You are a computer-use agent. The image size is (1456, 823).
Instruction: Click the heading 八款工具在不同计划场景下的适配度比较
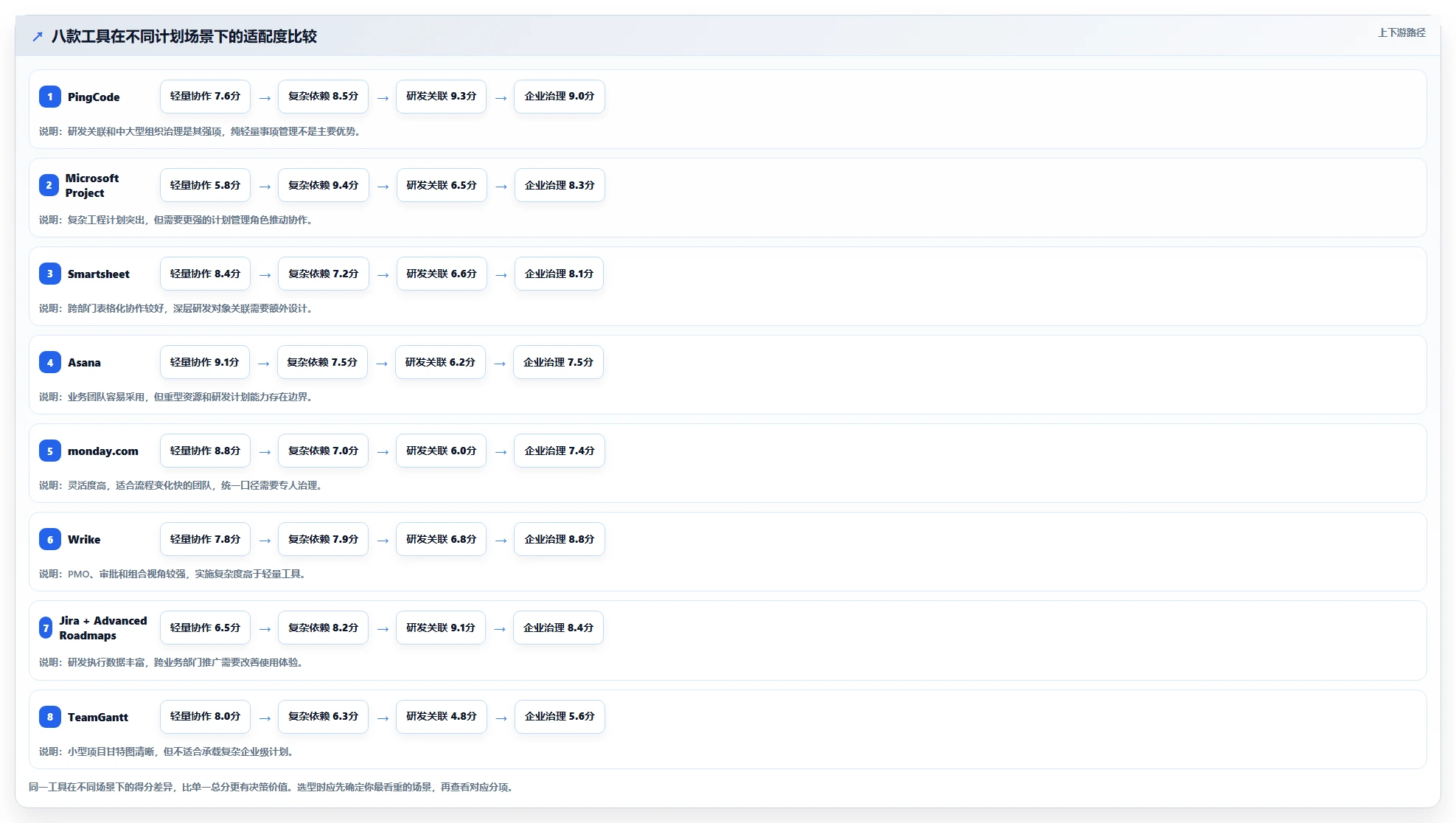(184, 36)
